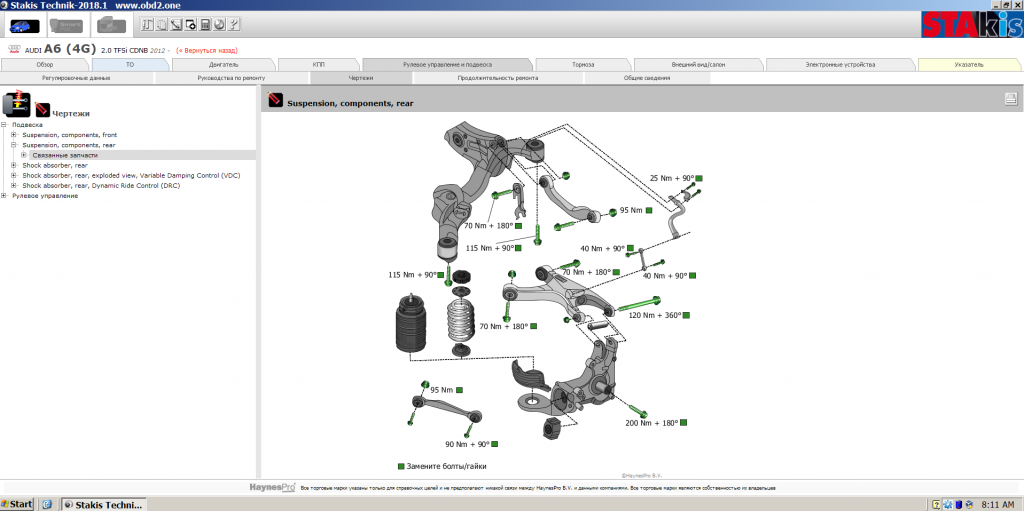Viewport: 1024px width, 511px height.
Task: Click the Start button on taskbar
Action: click(17, 504)
